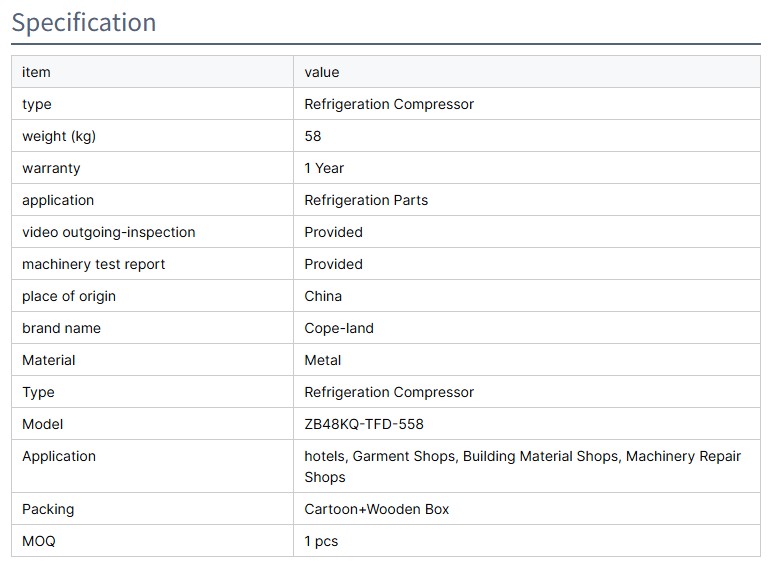Click the 'Cartoon+Wooden Box' packing value

click(x=377, y=509)
